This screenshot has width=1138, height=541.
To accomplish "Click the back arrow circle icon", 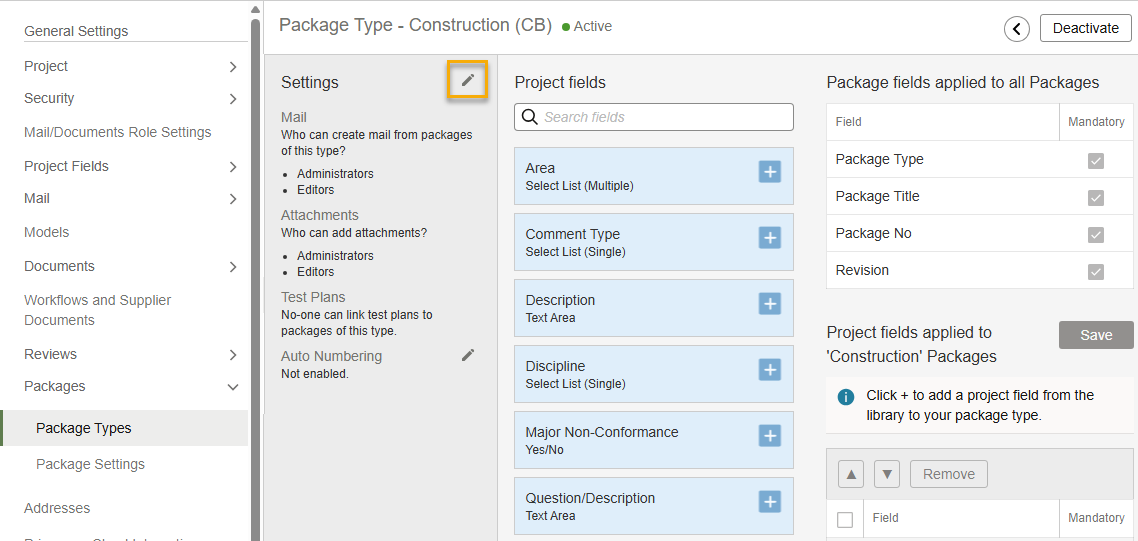I will click(x=1017, y=29).
